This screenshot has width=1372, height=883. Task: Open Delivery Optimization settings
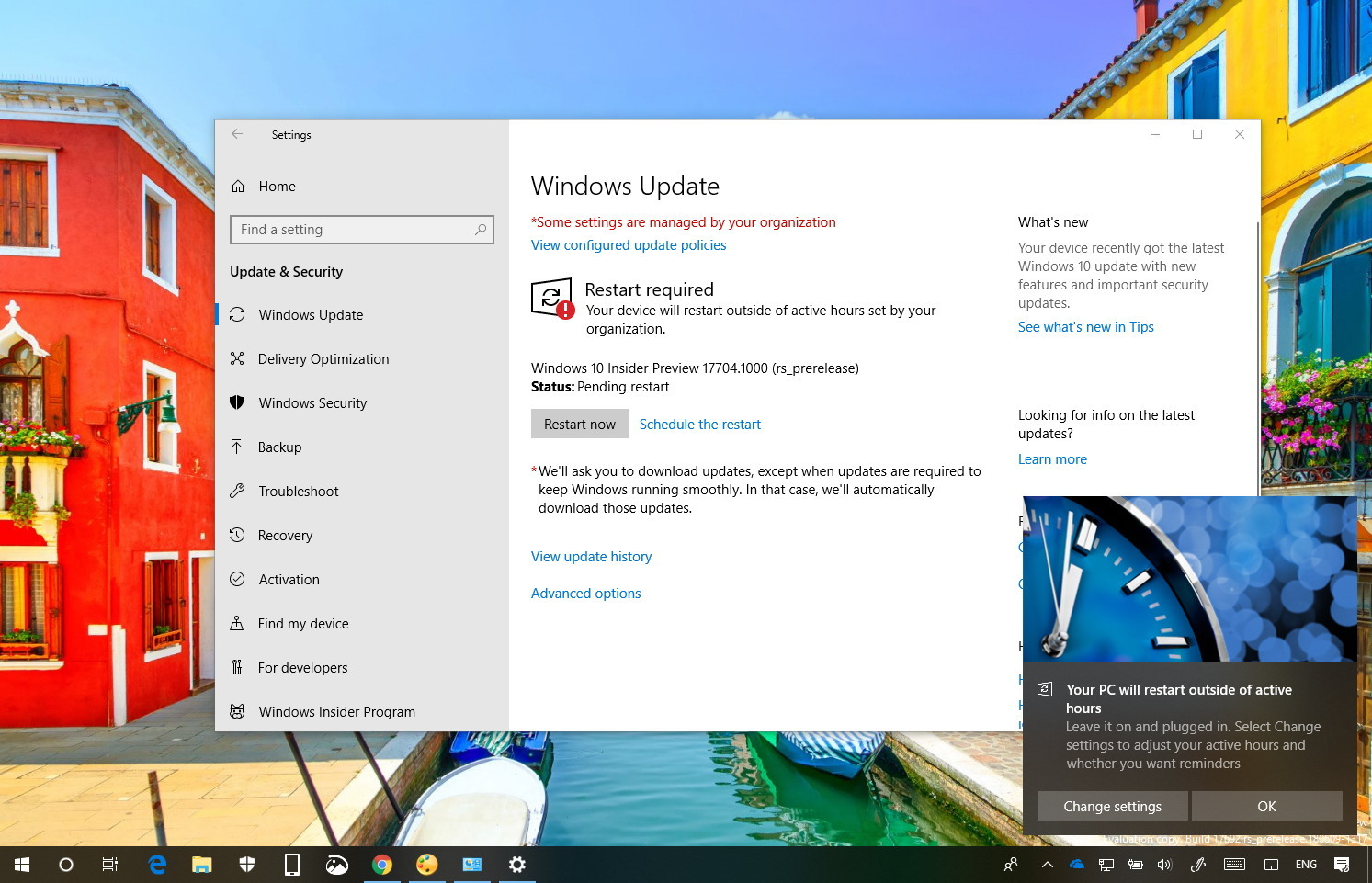[x=323, y=358]
